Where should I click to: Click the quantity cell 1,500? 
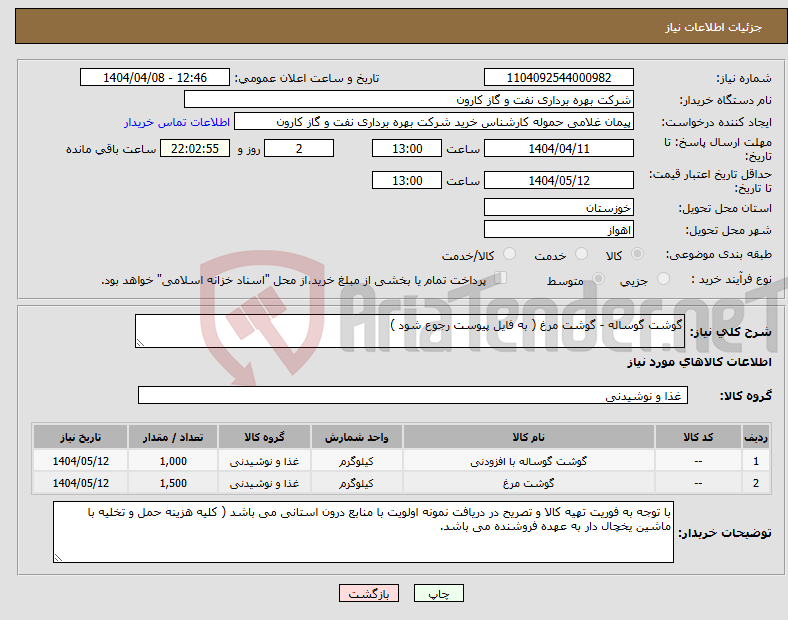173,483
